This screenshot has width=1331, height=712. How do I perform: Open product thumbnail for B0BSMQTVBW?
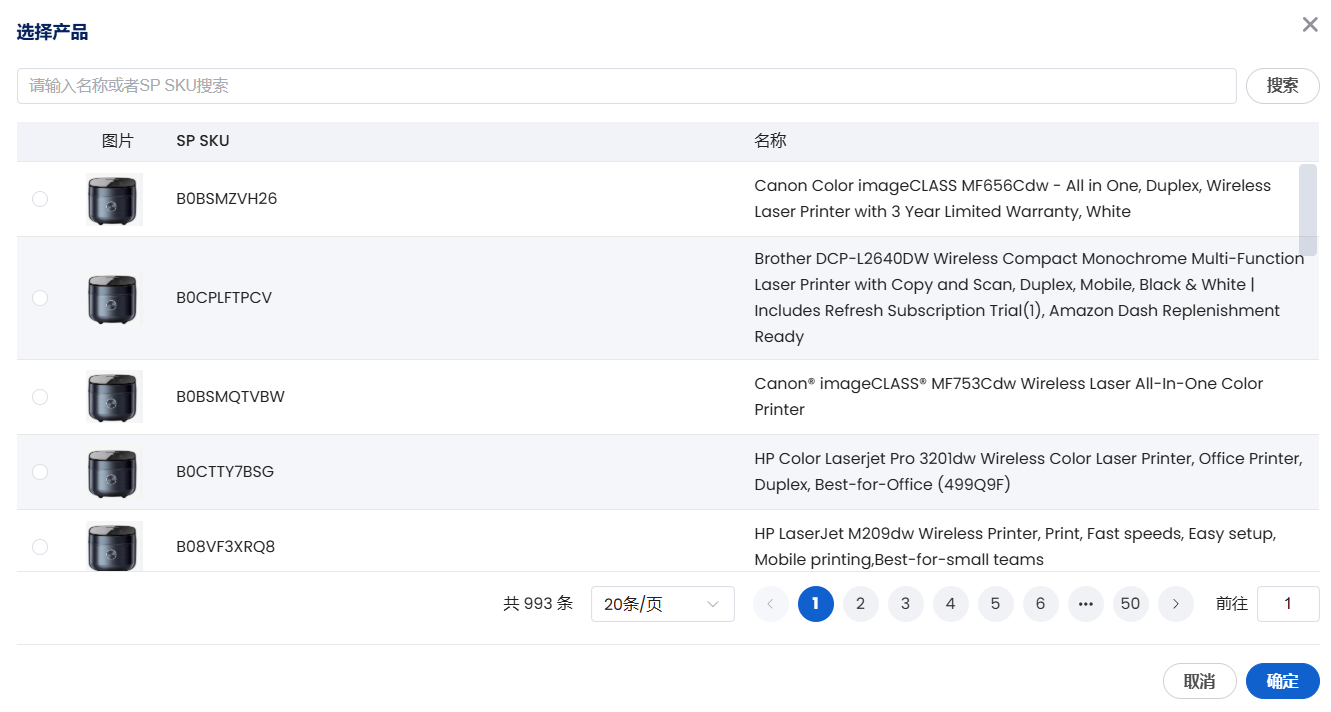point(114,397)
